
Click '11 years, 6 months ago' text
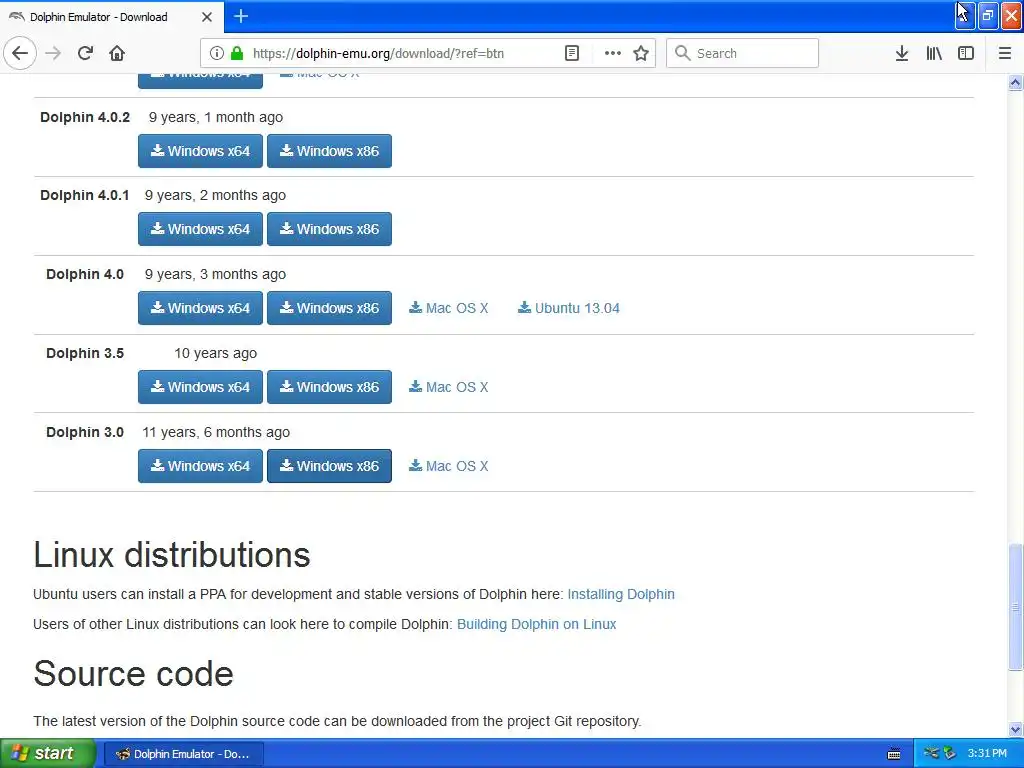tap(216, 432)
